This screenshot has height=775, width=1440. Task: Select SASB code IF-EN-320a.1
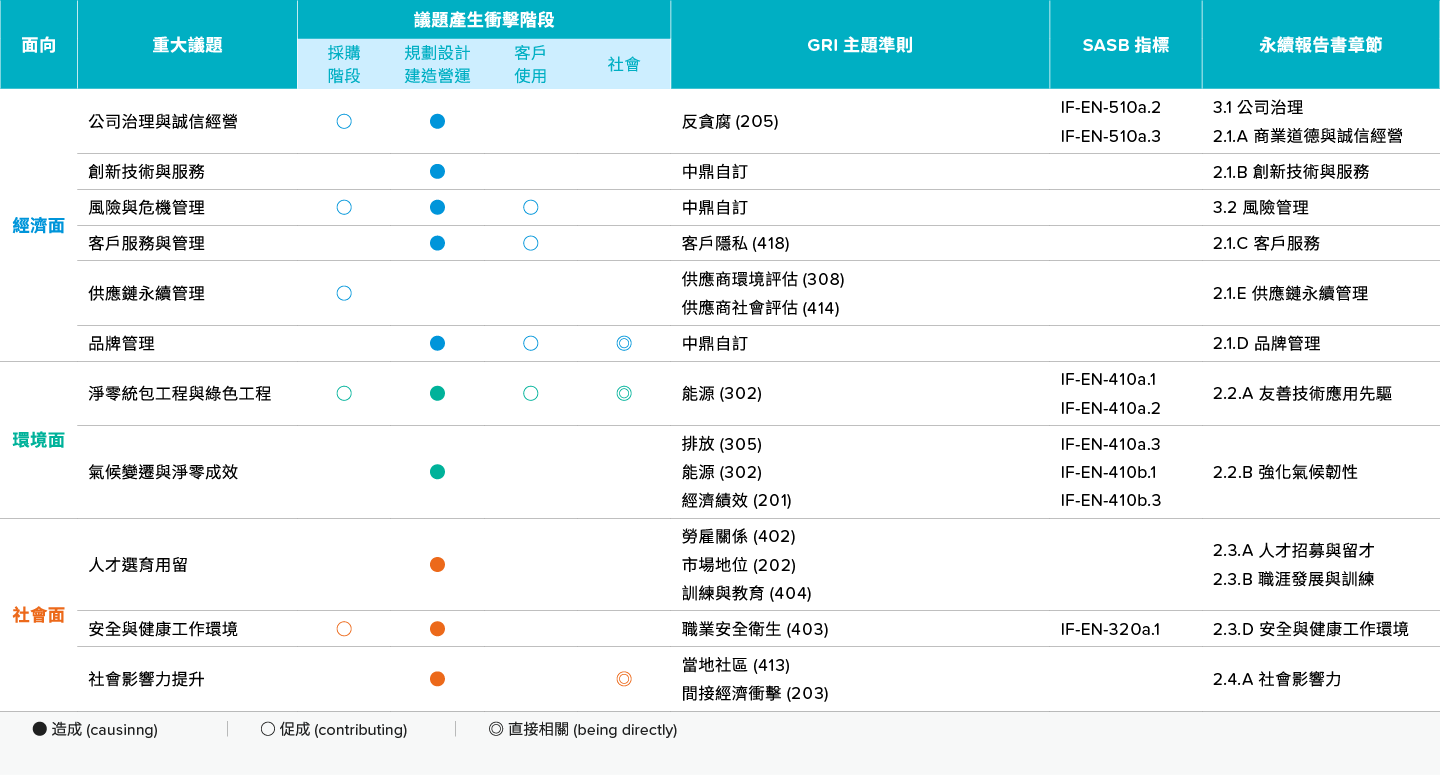(x=1110, y=629)
